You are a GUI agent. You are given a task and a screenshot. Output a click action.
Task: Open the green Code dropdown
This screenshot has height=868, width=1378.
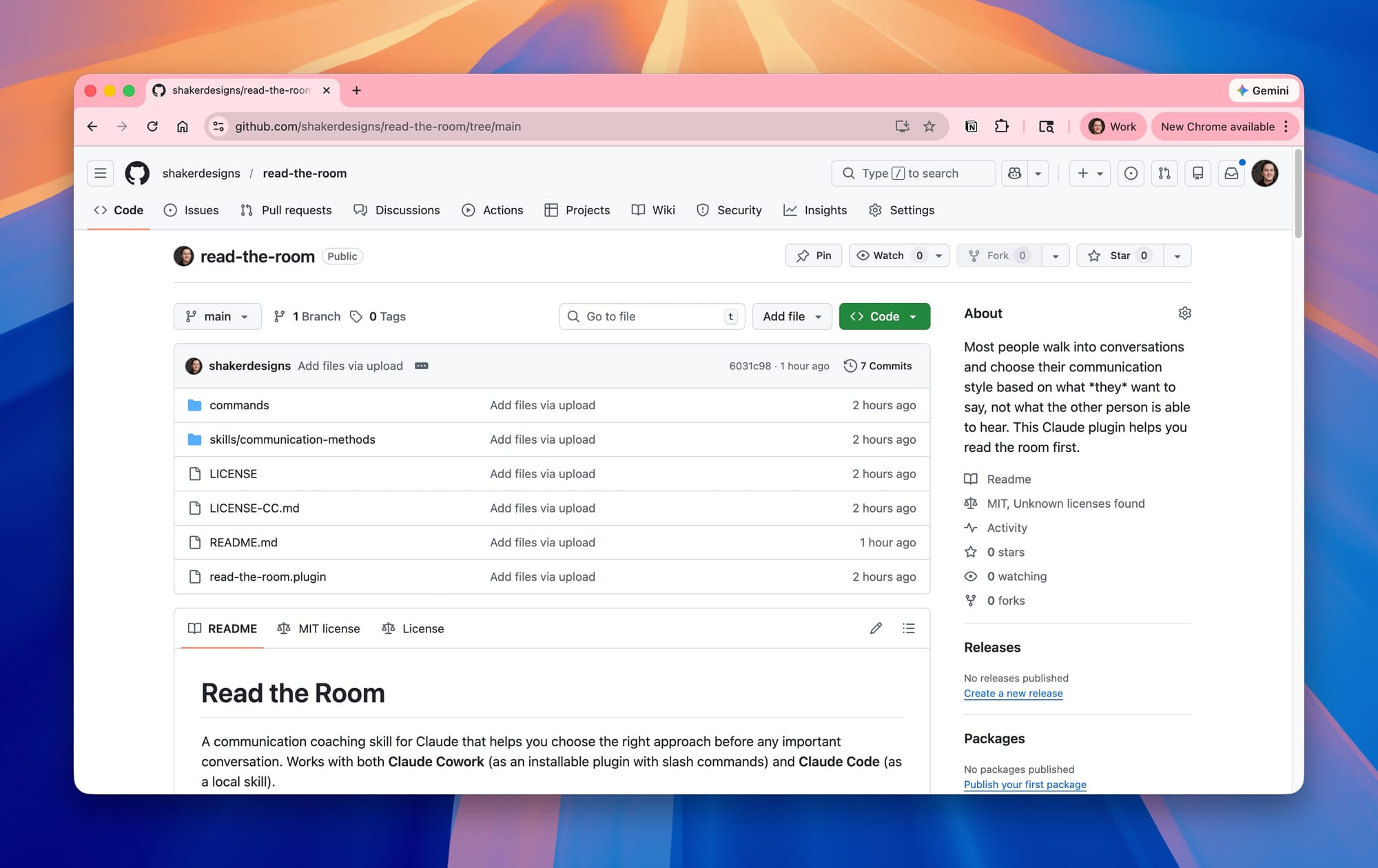pos(884,316)
